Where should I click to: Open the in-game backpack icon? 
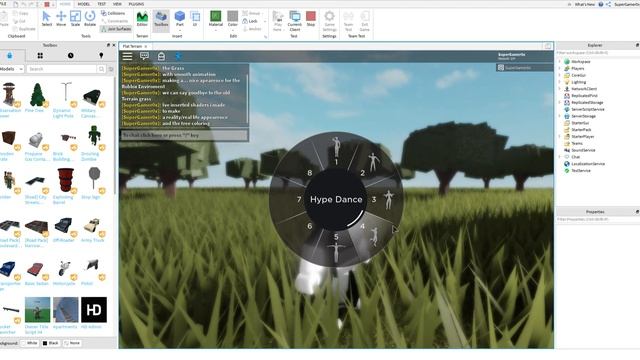[x=161, y=56]
